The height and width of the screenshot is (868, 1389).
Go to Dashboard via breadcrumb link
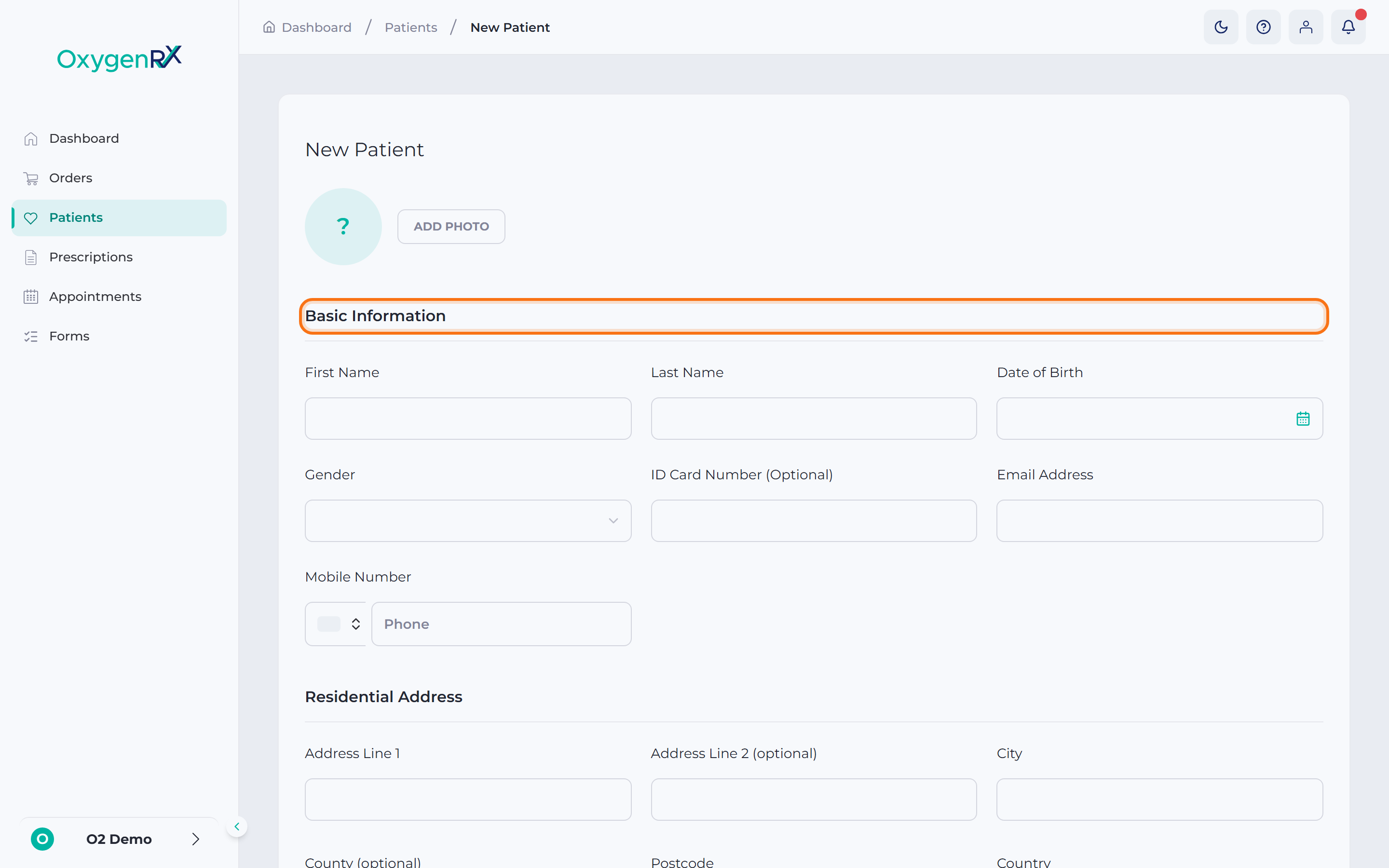point(316,27)
